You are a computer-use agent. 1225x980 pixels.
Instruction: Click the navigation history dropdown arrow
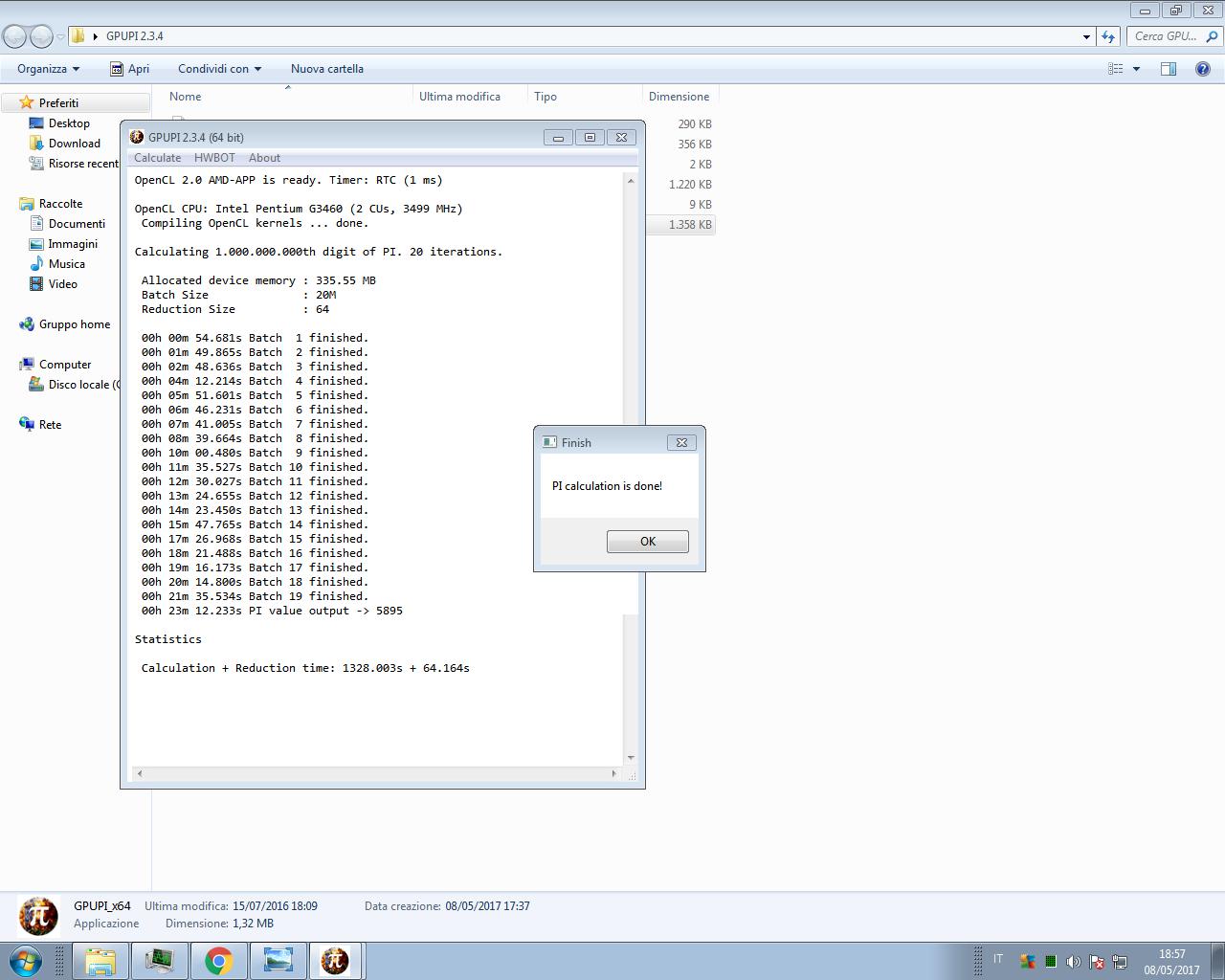pos(60,36)
